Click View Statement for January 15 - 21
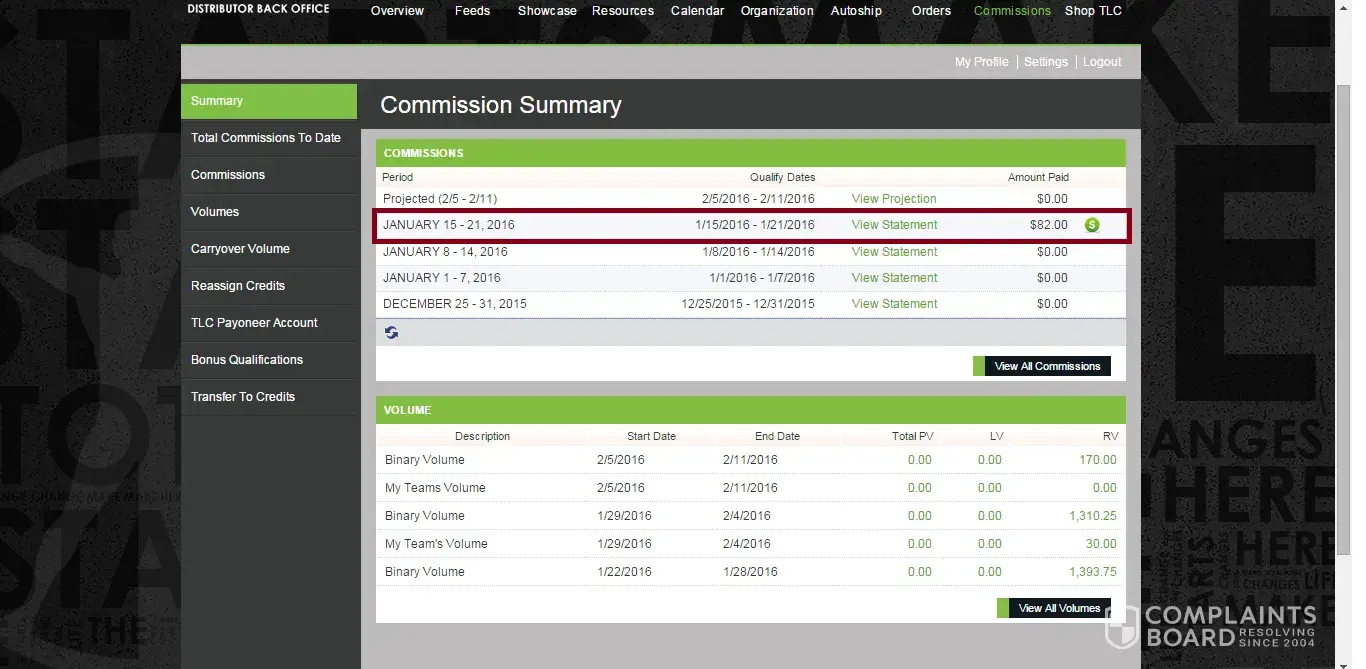The width and height of the screenshot is (1366, 669). [x=894, y=225]
